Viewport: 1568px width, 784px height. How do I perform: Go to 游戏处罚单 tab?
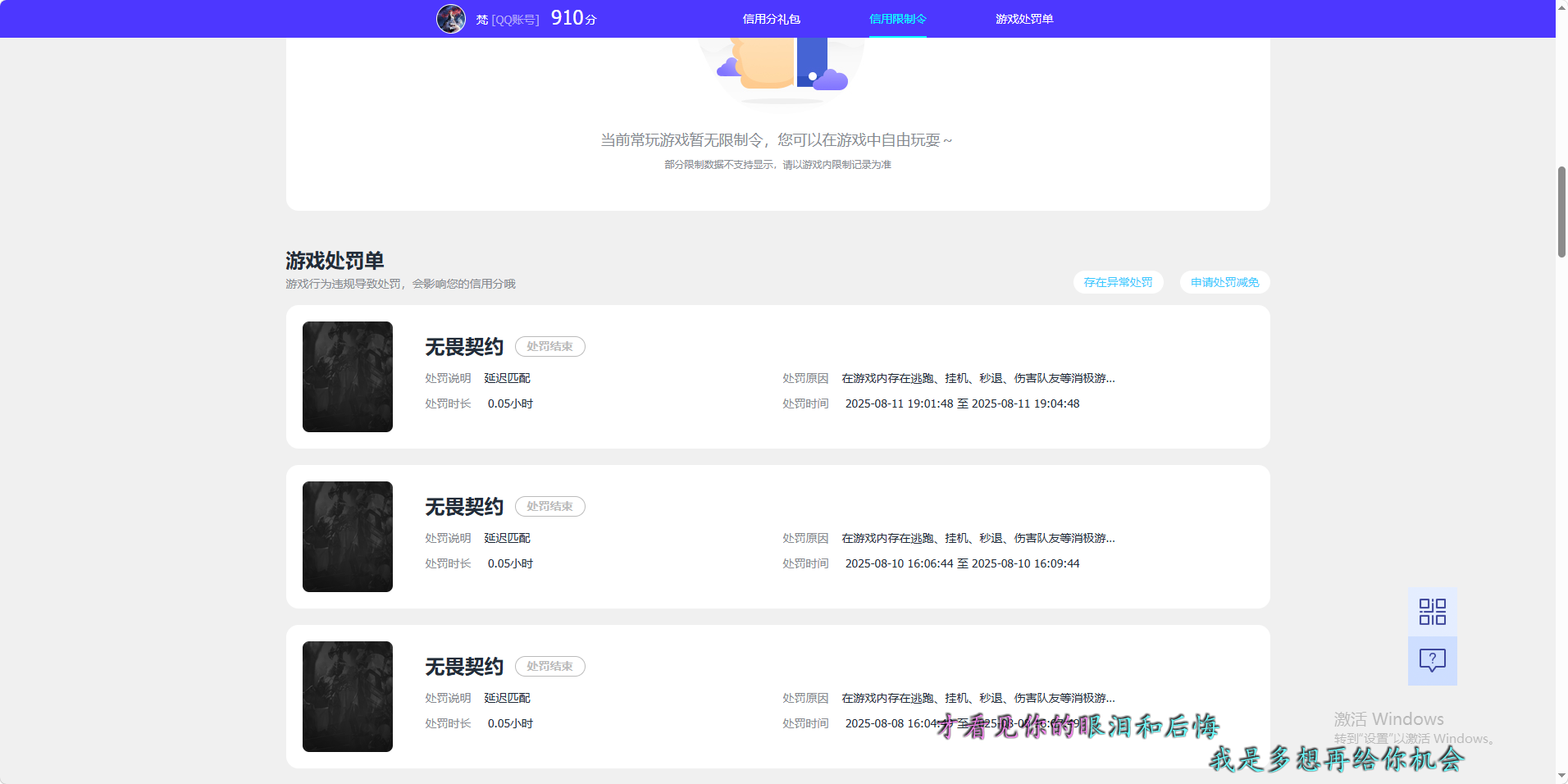(x=1024, y=19)
